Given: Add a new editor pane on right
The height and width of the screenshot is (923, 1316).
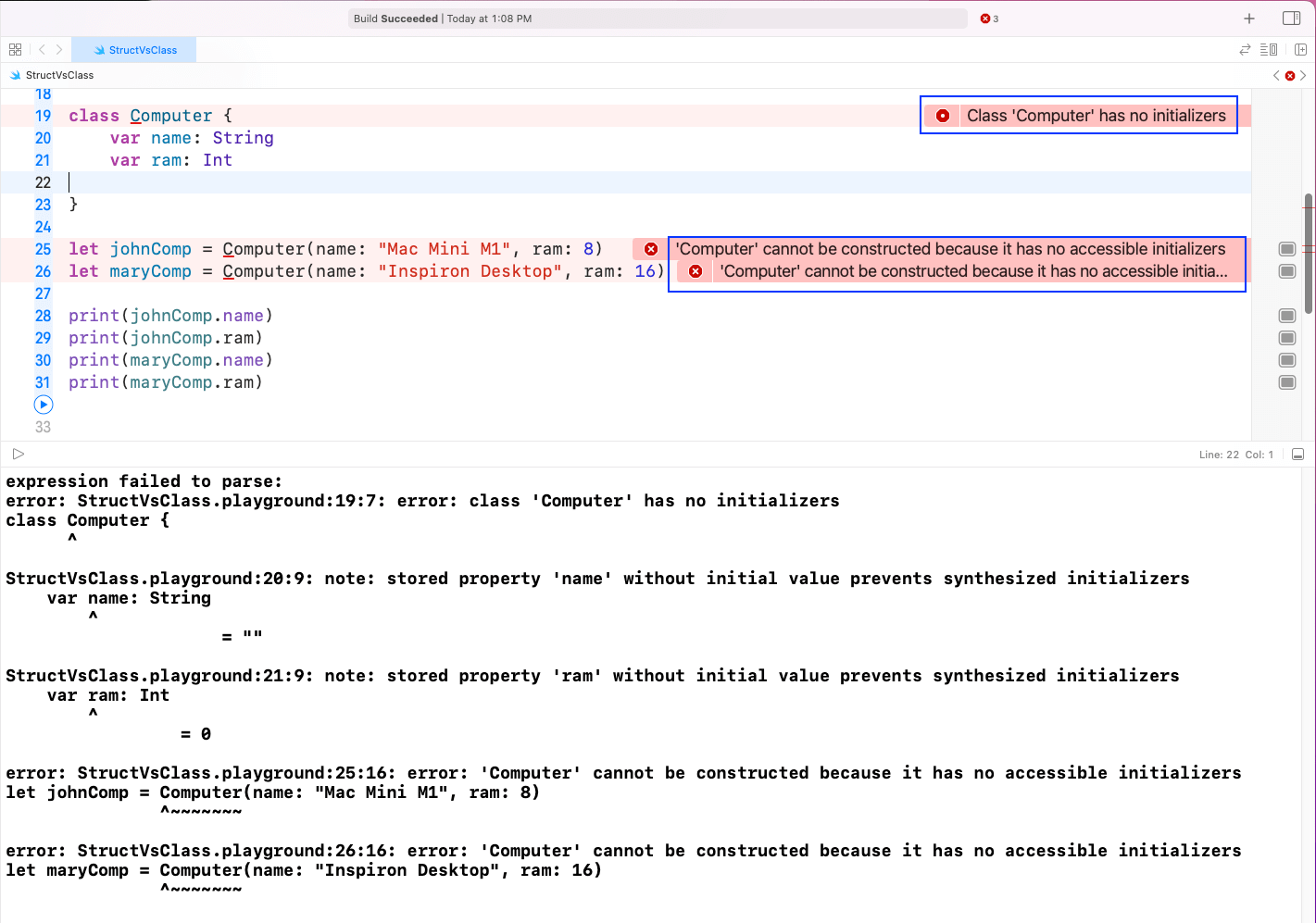Looking at the screenshot, I should [1300, 50].
